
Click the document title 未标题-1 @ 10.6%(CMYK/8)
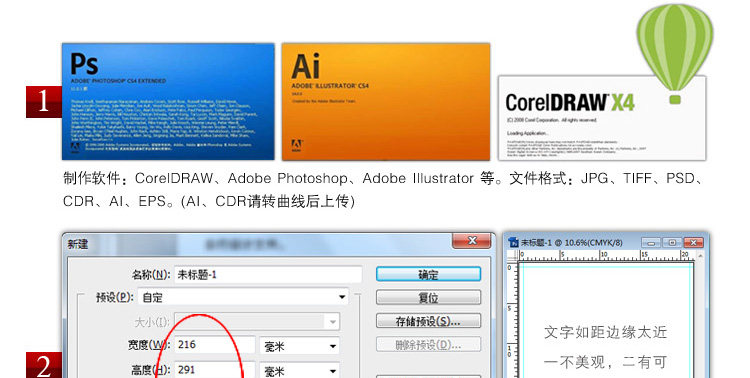pos(572,243)
